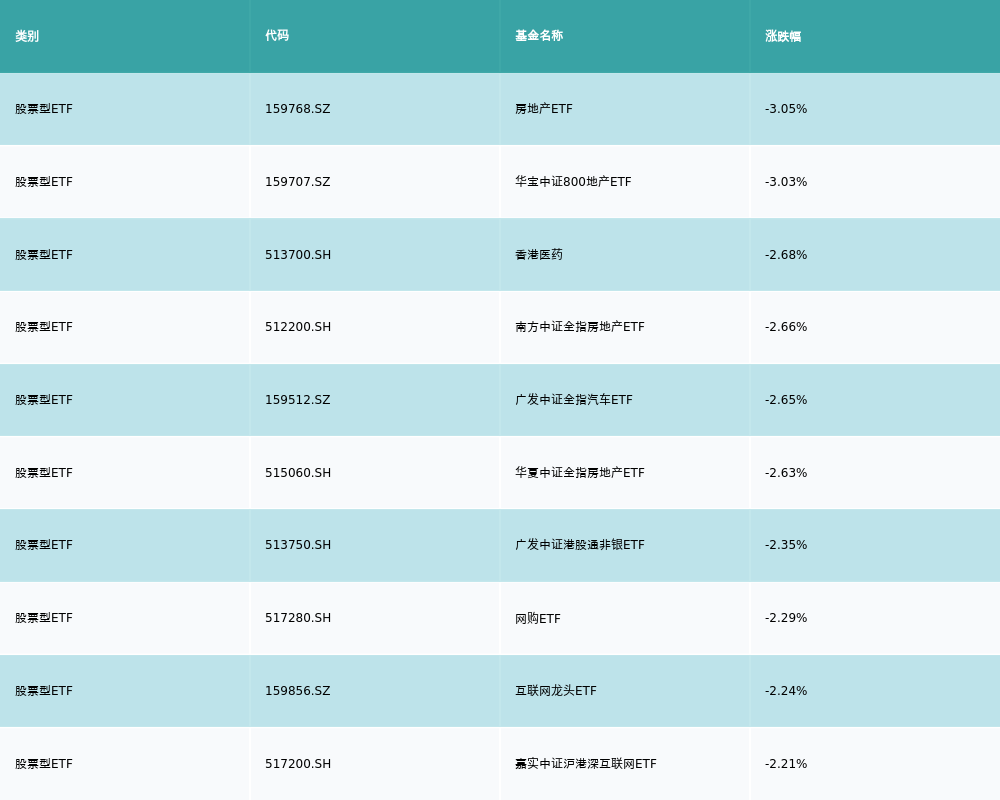Open 广发中证港股通非银ETF entry
The height and width of the screenshot is (800, 1000).
pos(580,545)
